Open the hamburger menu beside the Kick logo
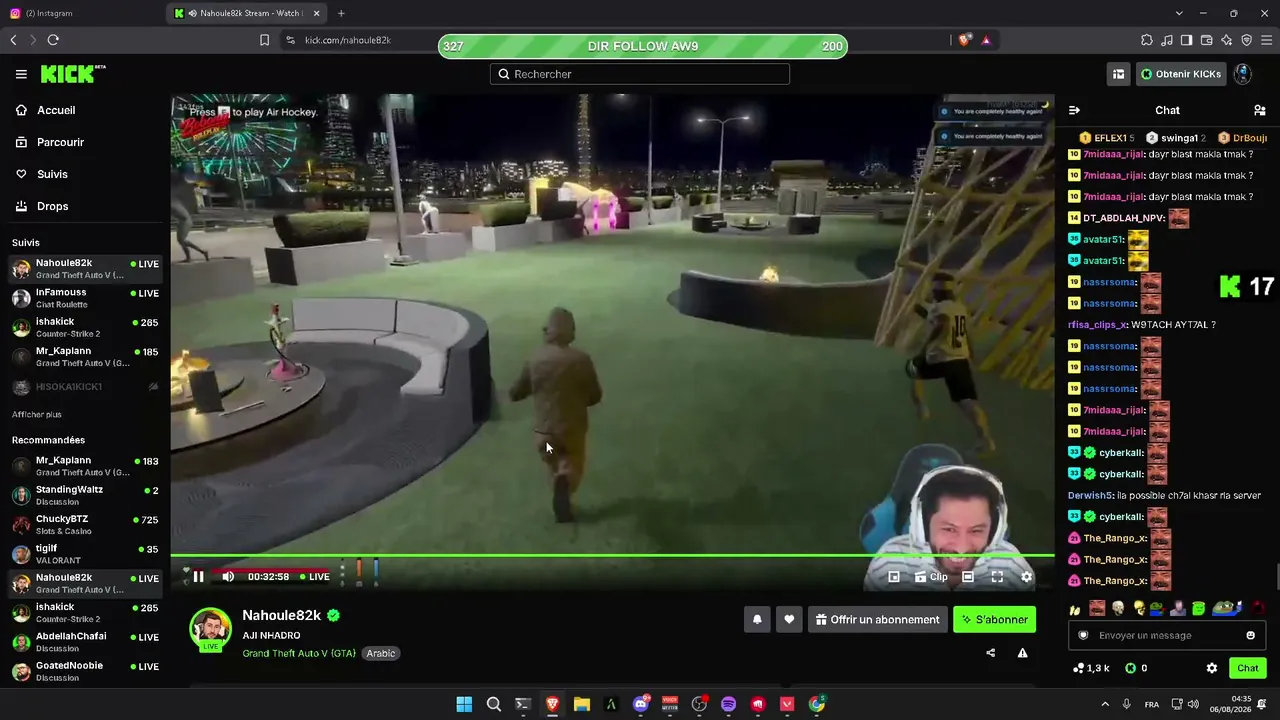1280x720 pixels. [21, 74]
